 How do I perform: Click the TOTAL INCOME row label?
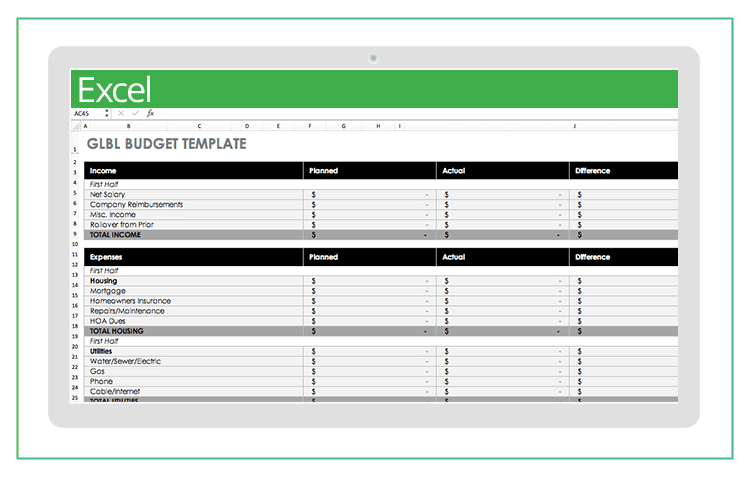pos(115,235)
